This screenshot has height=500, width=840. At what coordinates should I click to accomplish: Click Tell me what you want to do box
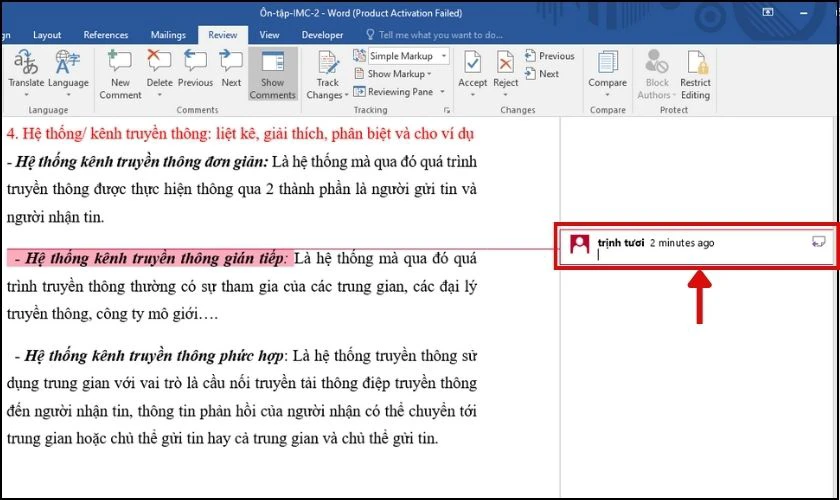pyautogui.click(x=434, y=35)
